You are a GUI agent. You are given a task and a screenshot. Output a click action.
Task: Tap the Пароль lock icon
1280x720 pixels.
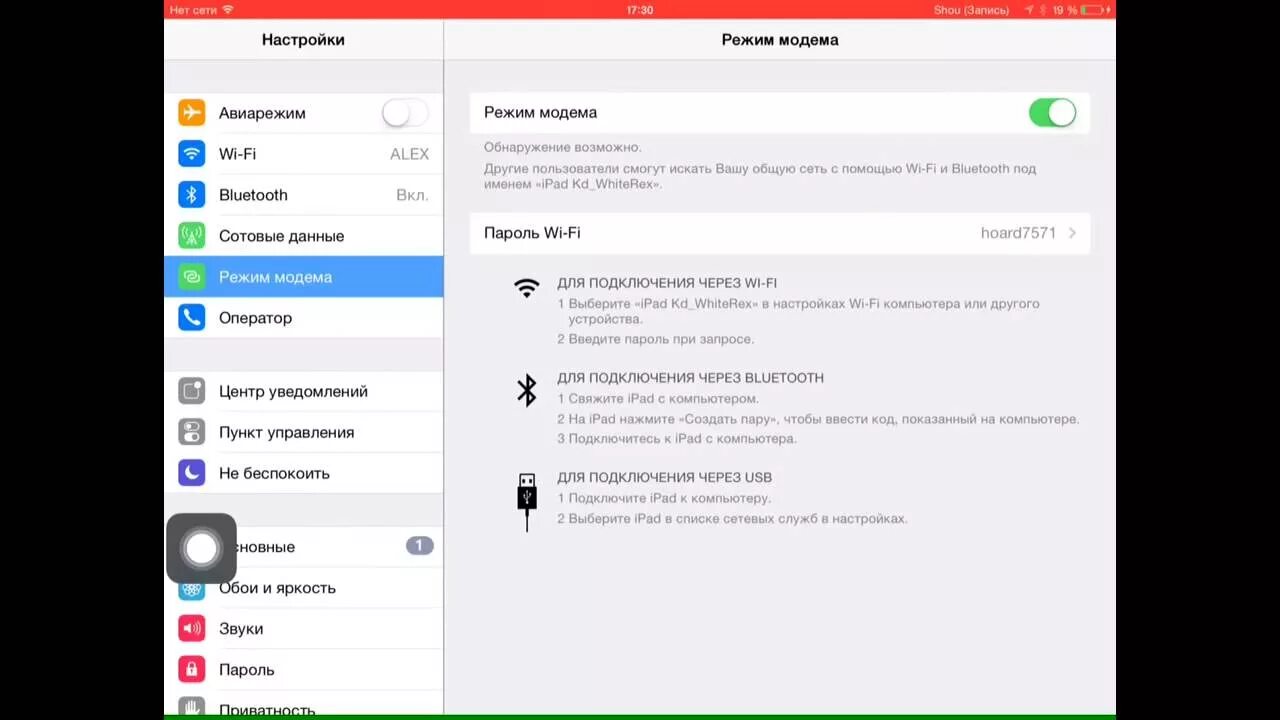tap(191, 670)
